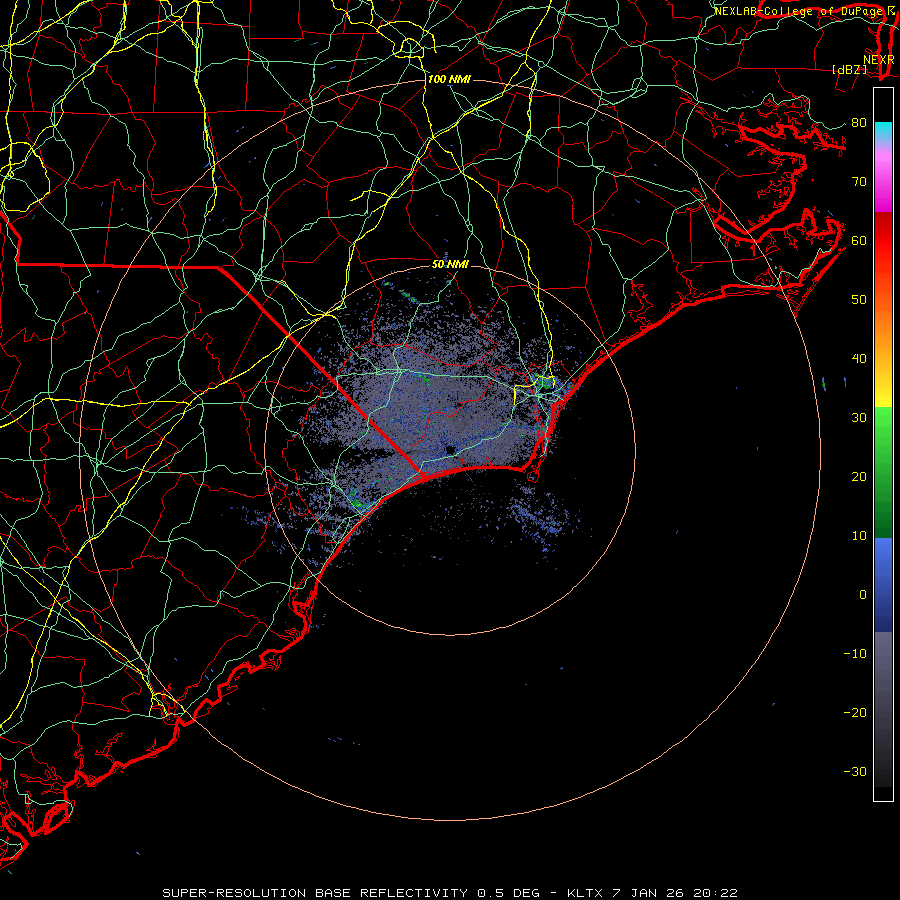The height and width of the screenshot is (900, 900).
Task: Click the "KLTX" station ID in the caption
Action: [585, 893]
